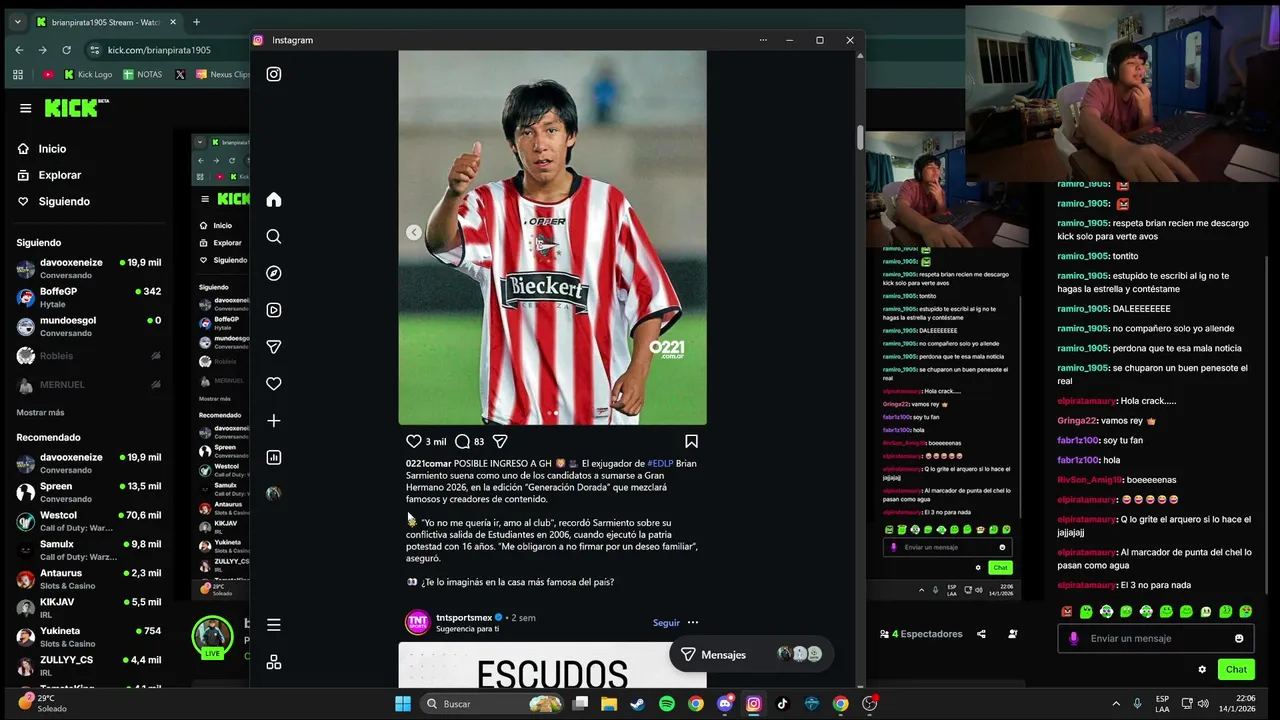The width and height of the screenshot is (1280, 720).
Task: Like the 0221comar post with heart icon
Action: pos(413,441)
